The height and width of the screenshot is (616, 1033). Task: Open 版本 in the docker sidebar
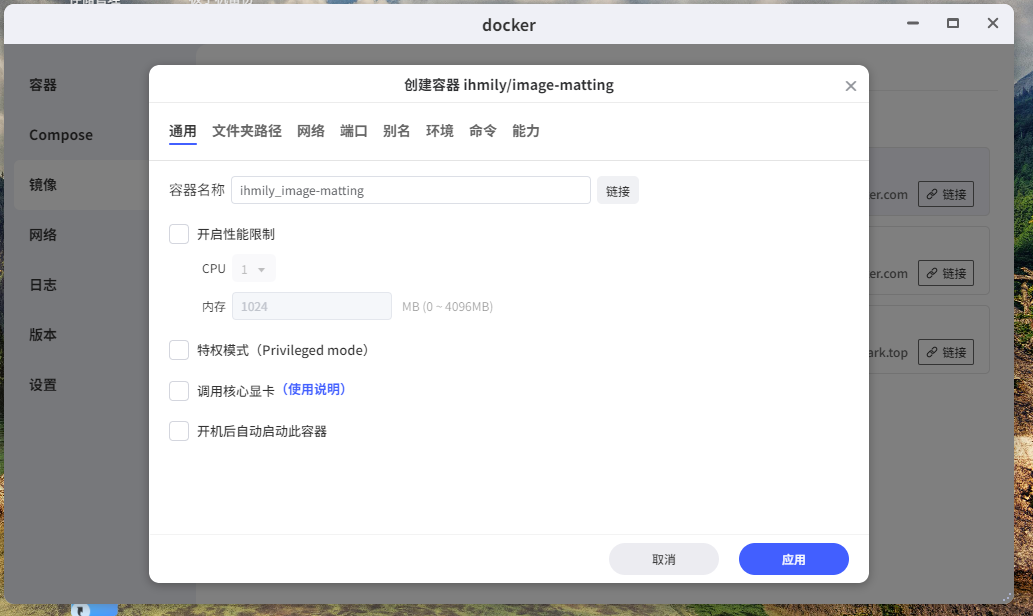click(x=43, y=335)
